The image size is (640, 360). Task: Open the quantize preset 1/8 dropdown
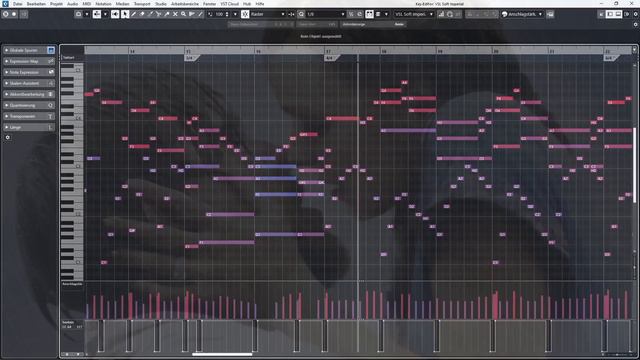click(326, 14)
